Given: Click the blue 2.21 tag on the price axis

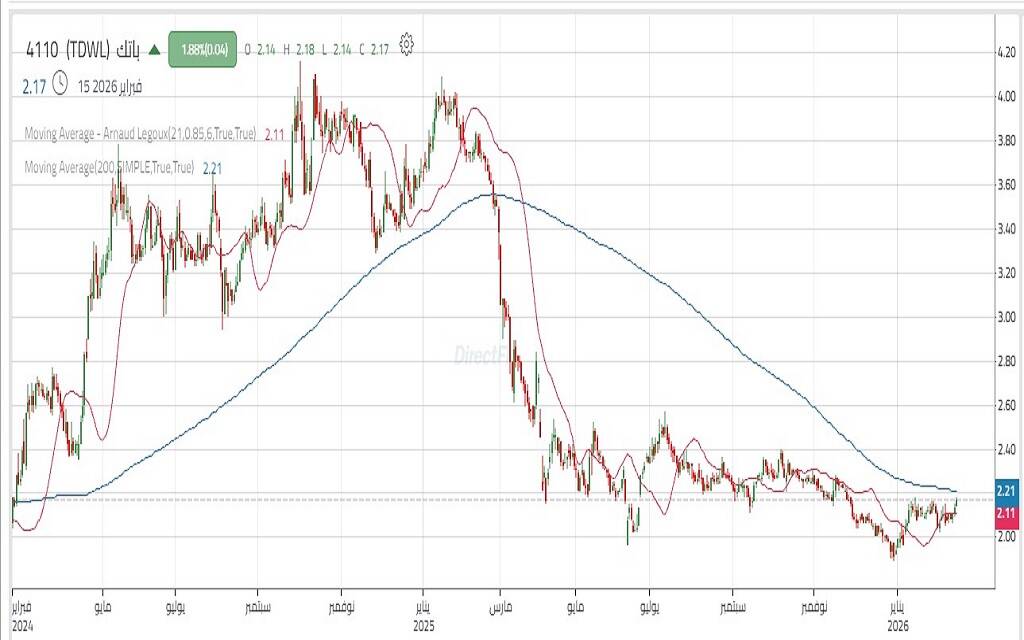Looking at the screenshot, I should point(1006,490).
